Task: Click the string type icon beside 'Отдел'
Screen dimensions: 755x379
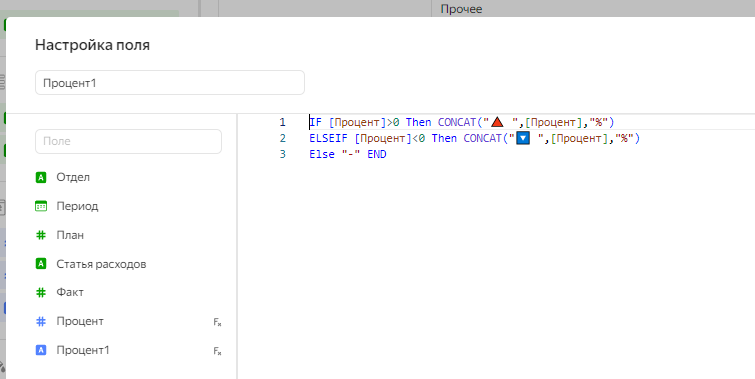Action: [x=41, y=178]
